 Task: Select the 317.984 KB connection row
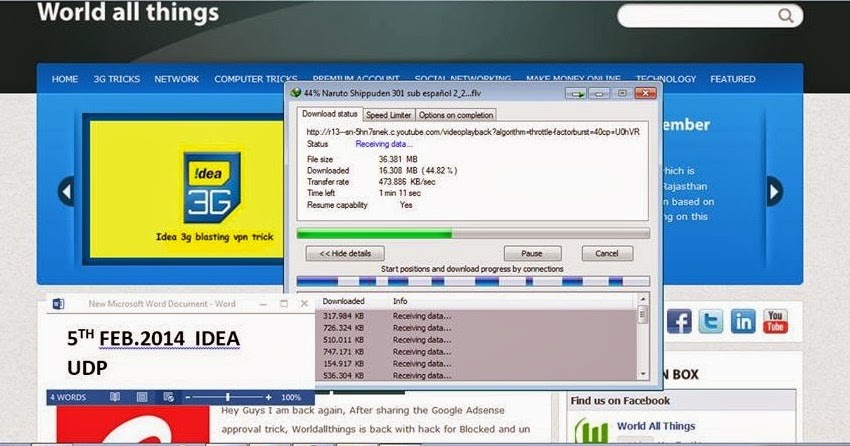click(476, 316)
